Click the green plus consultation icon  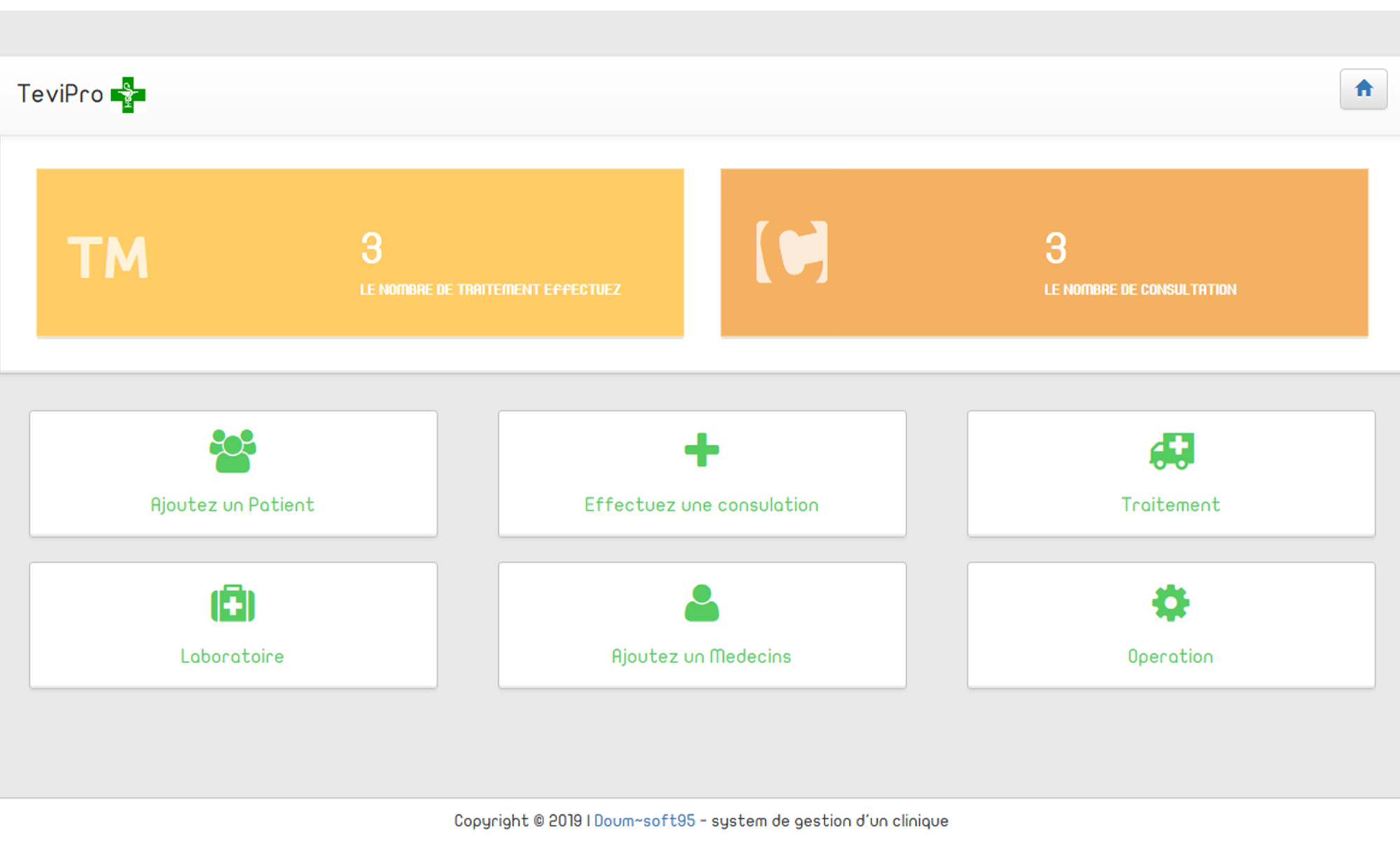[701, 450]
